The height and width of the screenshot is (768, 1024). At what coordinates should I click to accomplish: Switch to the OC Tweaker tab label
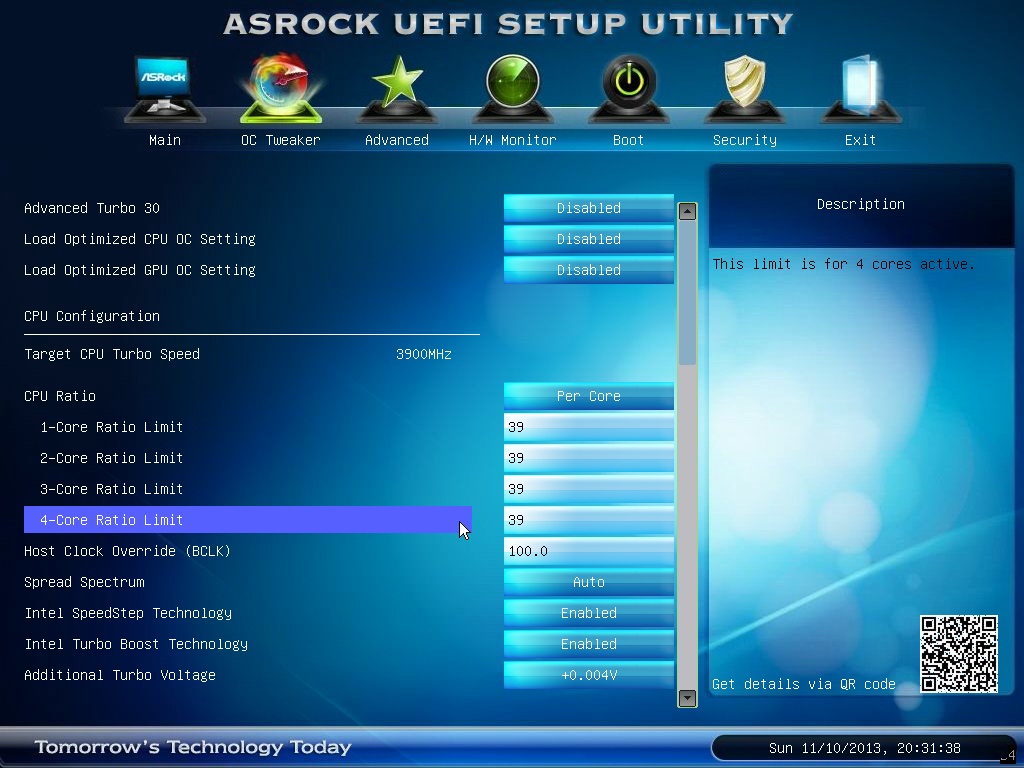click(281, 140)
